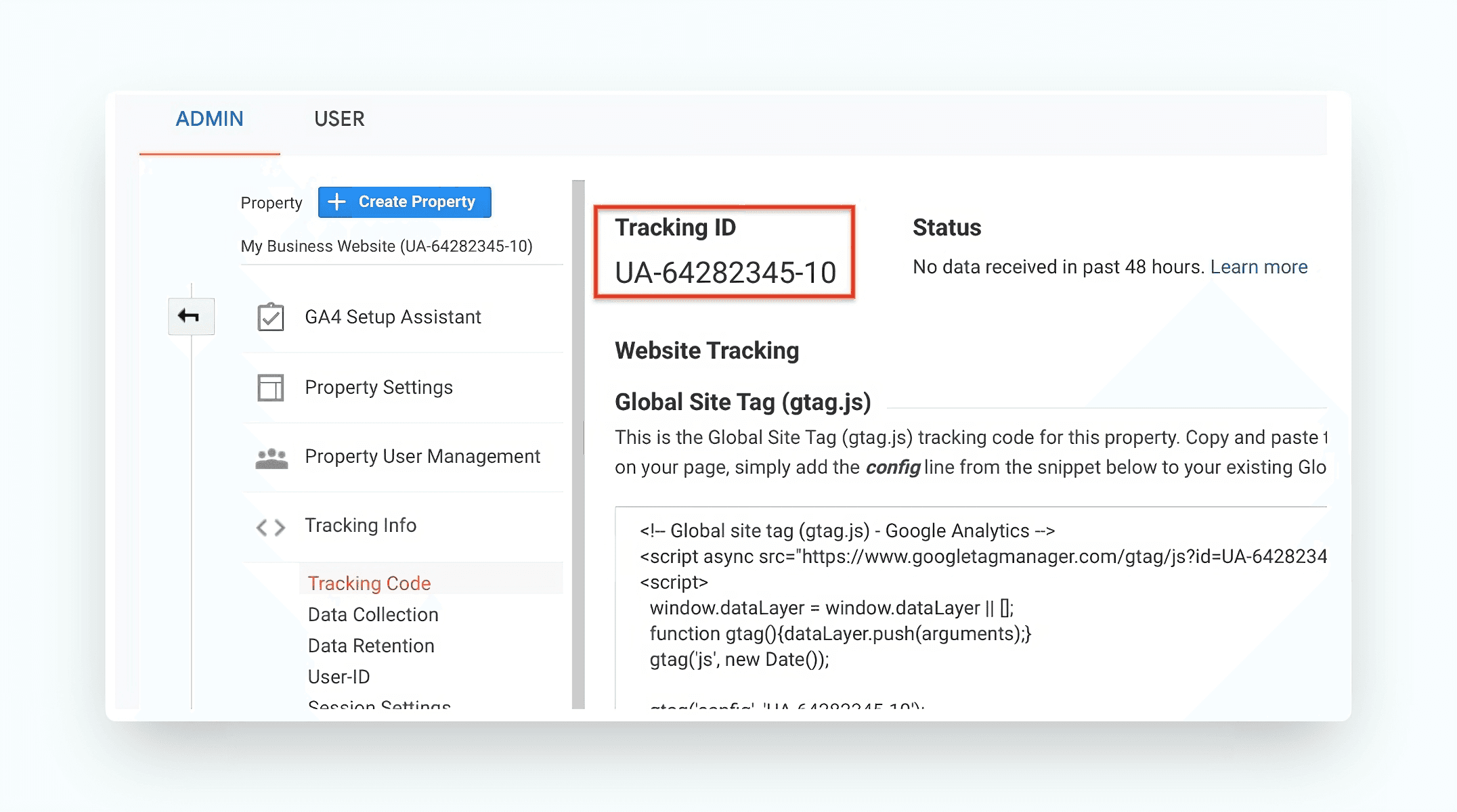This screenshot has width=1457, height=812.
Task: Open GA4 Setup Assistant
Action: (393, 317)
